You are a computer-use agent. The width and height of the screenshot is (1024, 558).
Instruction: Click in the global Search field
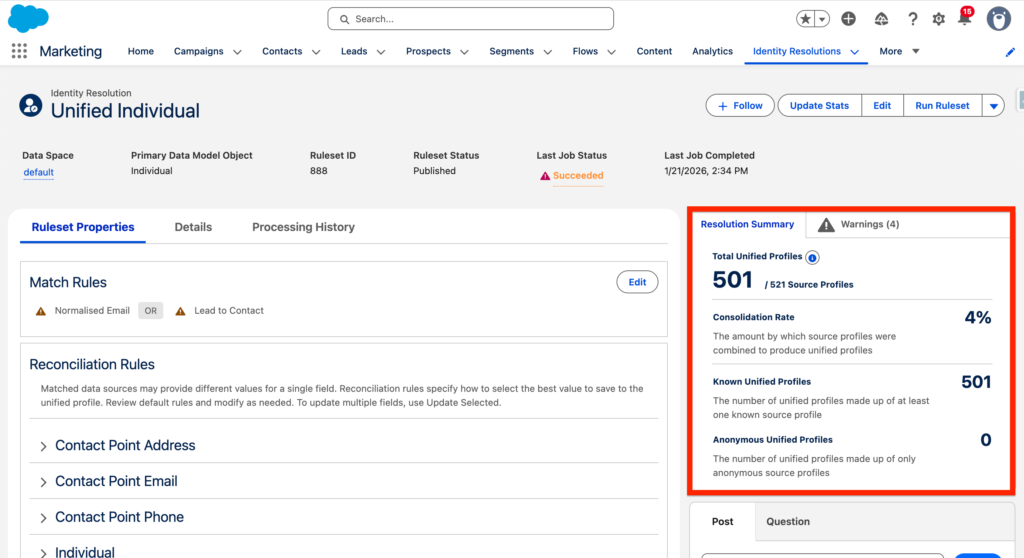click(x=470, y=19)
